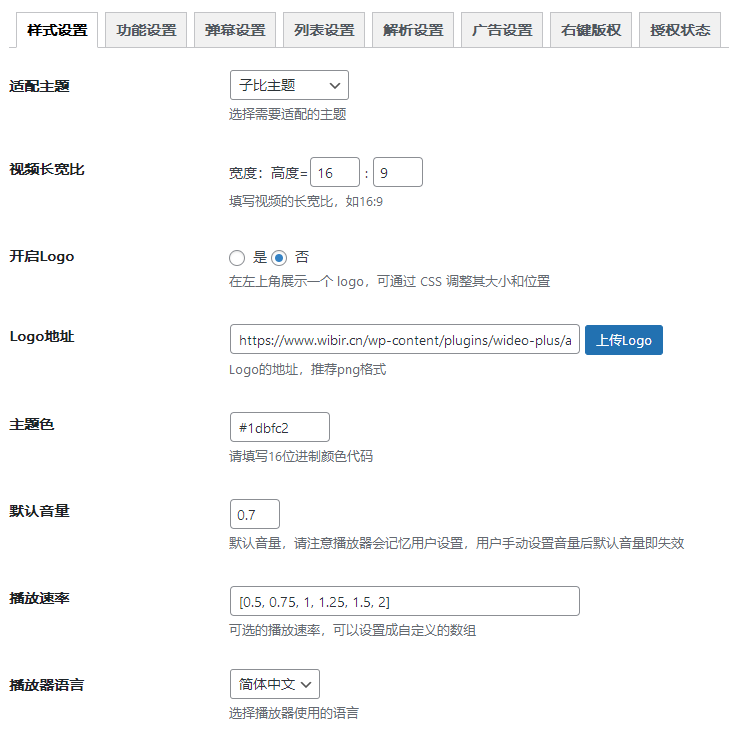Click the hint text 选择需要适配的主题
This screenshot has width=729, height=729.
click(288, 114)
